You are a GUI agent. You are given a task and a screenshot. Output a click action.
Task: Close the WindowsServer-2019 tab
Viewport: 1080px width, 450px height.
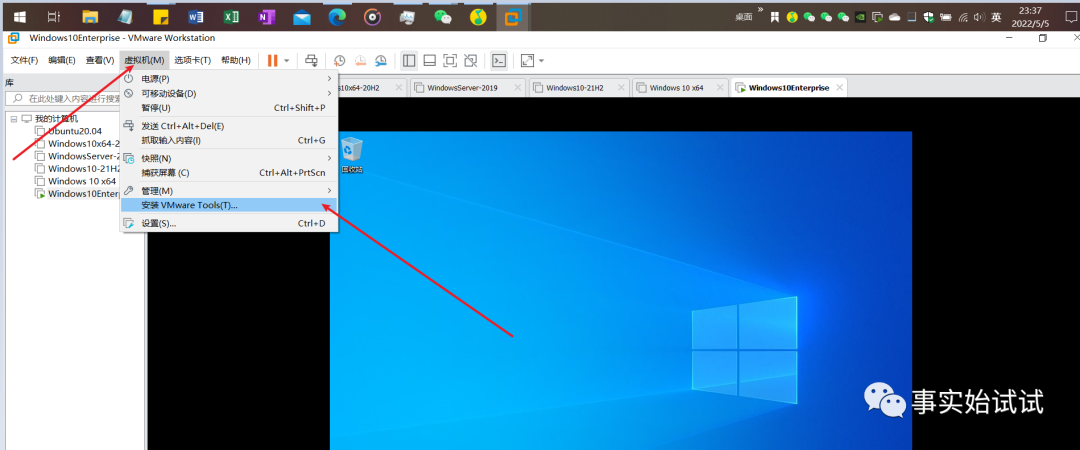click(x=517, y=88)
